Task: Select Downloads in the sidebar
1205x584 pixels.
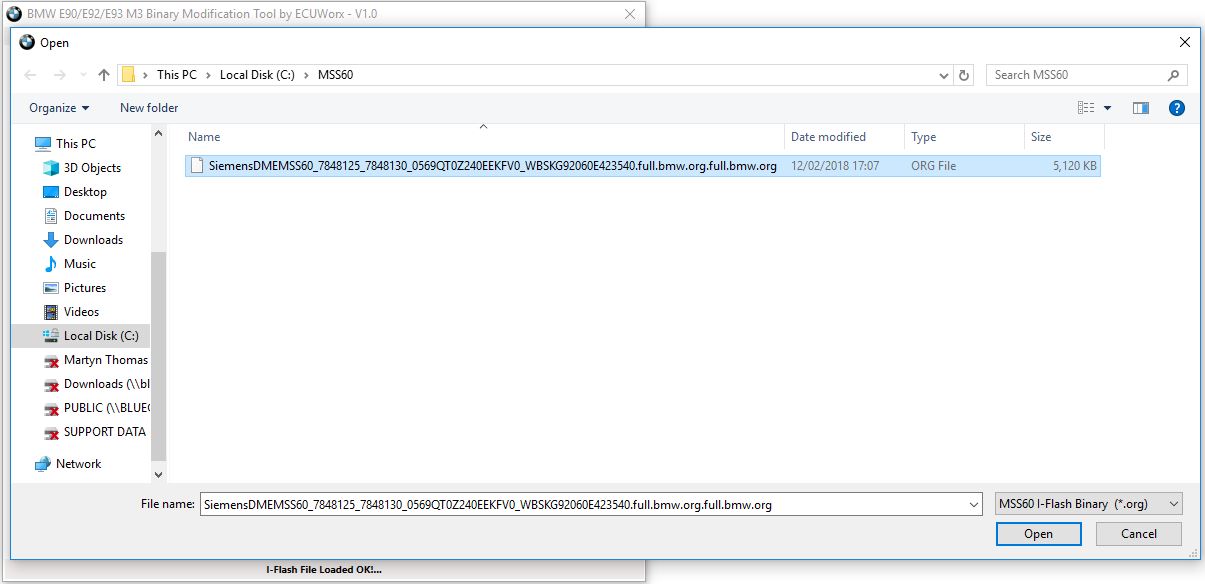Action: click(x=93, y=240)
